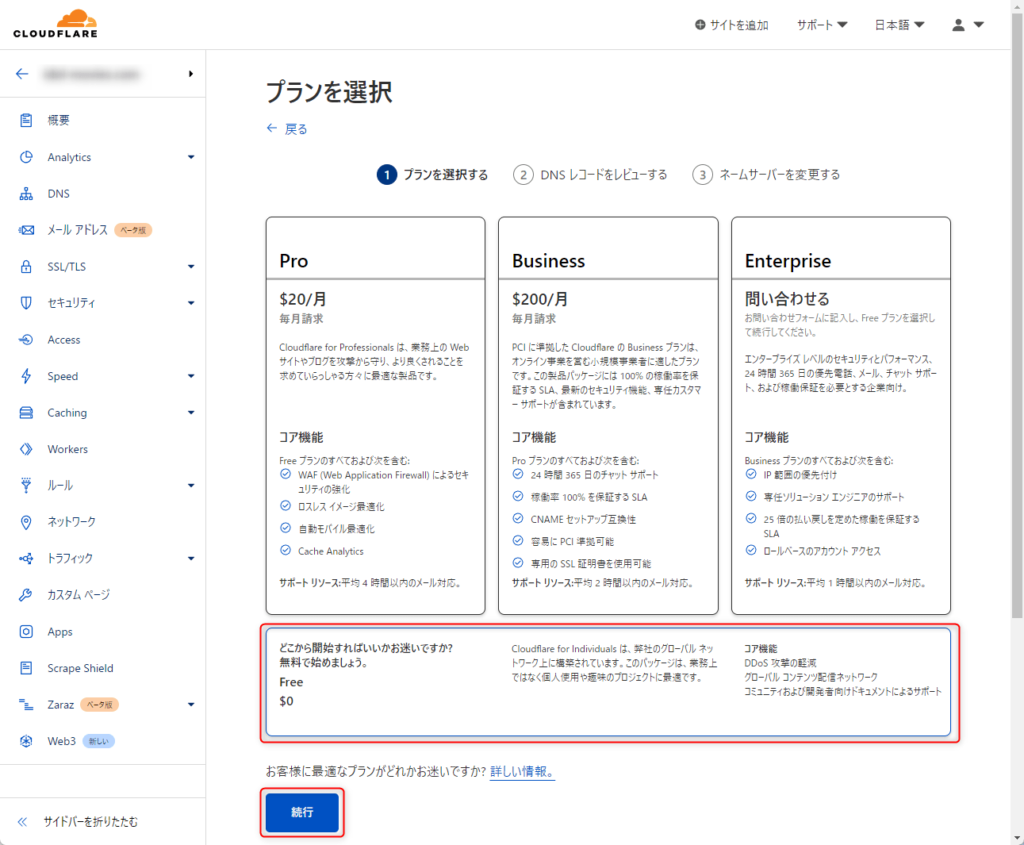Click the left arrow icon next to 戻る
This screenshot has width=1024, height=845.
point(272,128)
